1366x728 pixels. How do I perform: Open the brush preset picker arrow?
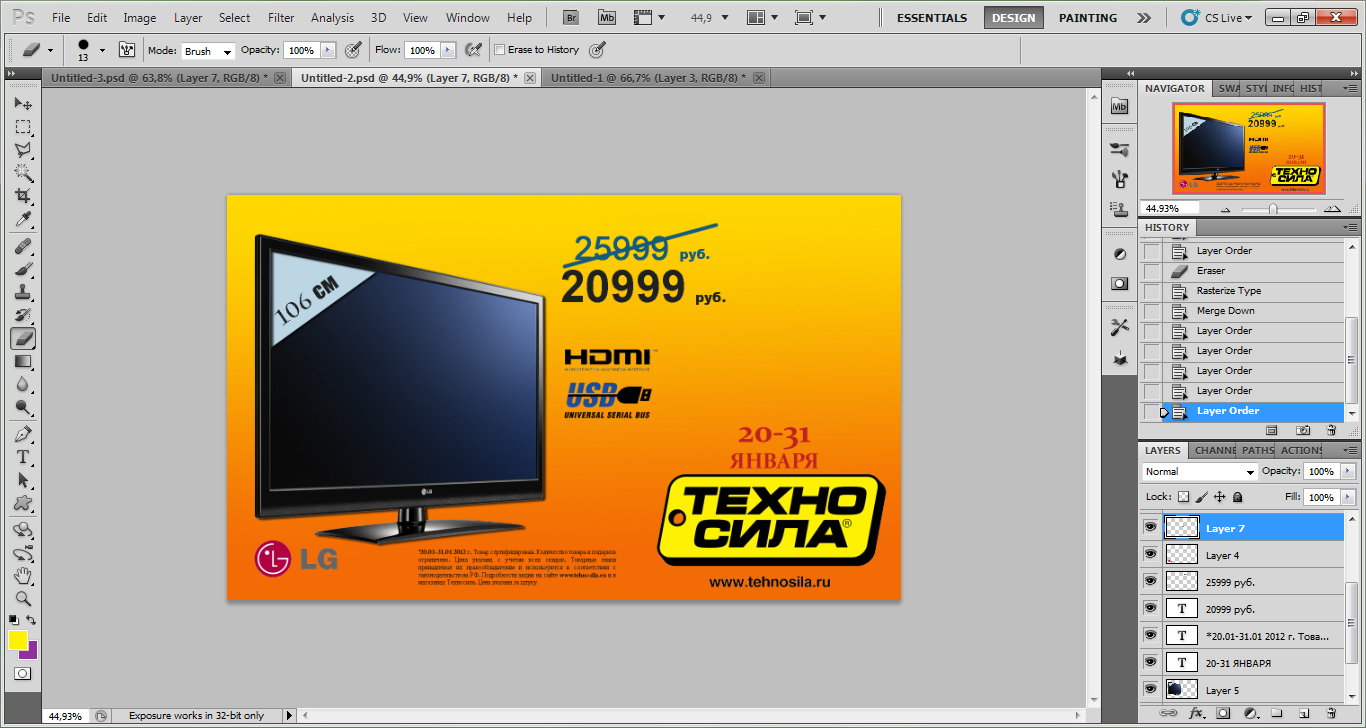(102, 50)
